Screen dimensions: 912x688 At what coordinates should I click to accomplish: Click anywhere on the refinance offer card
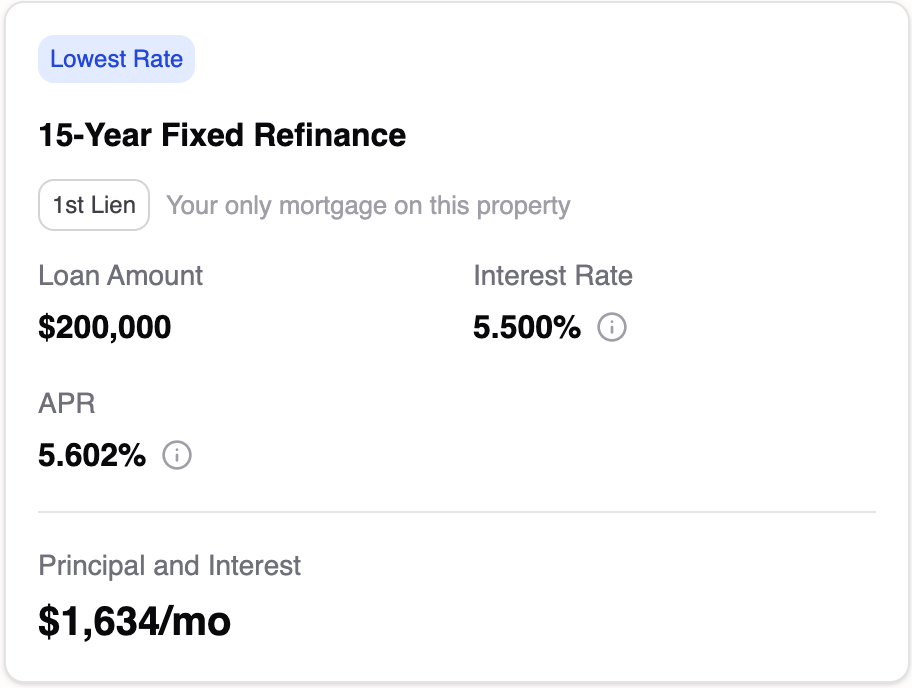tap(456, 500)
